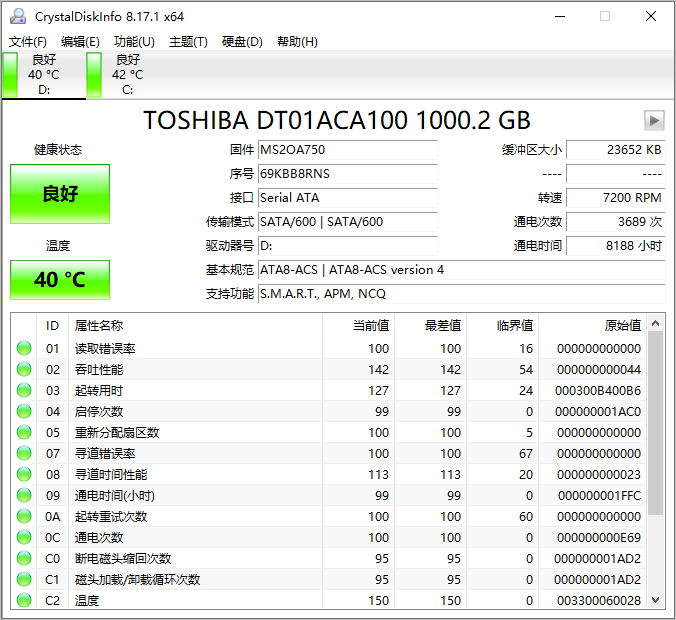676x620 pixels.
Task: Click green status indicator for row 02
Action: [24, 369]
